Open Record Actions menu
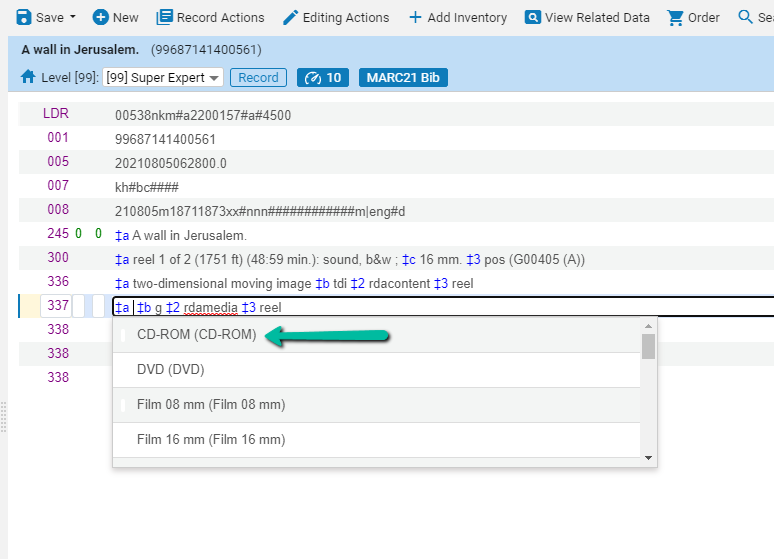The height and width of the screenshot is (559, 774). pyautogui.click(x=210, y=17)
